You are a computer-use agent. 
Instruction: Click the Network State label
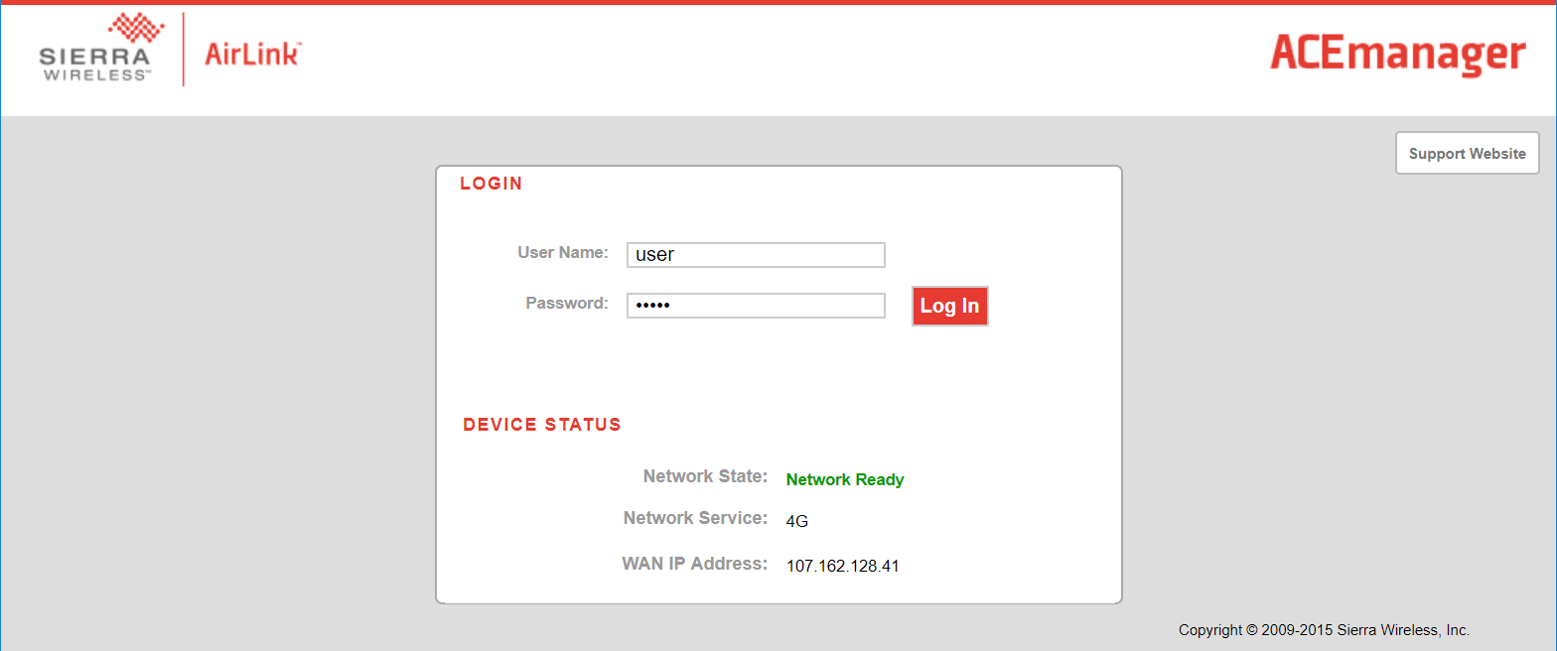[704, 476]
